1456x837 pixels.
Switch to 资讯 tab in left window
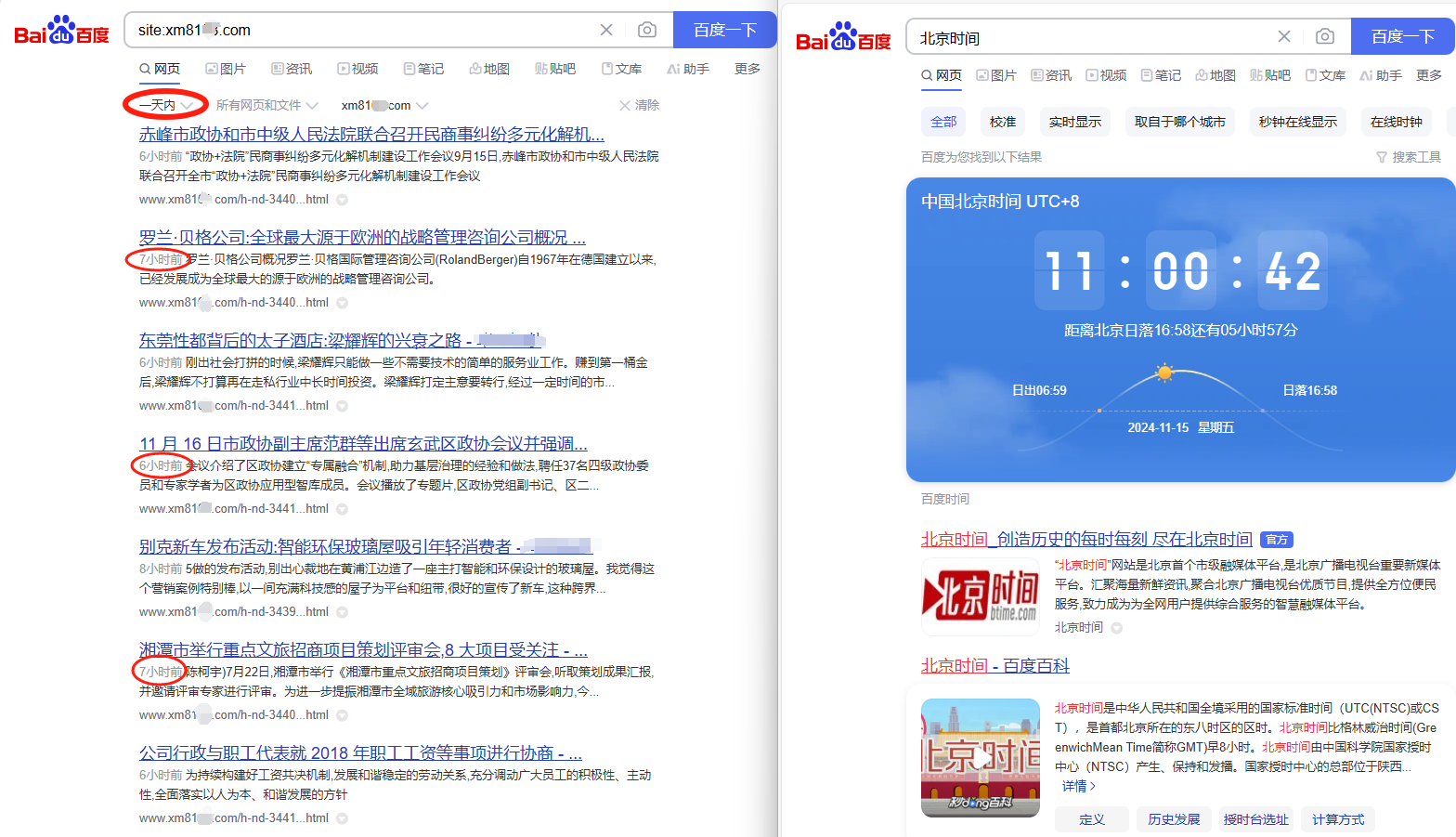pyautogui.click(x=292, y=69)
